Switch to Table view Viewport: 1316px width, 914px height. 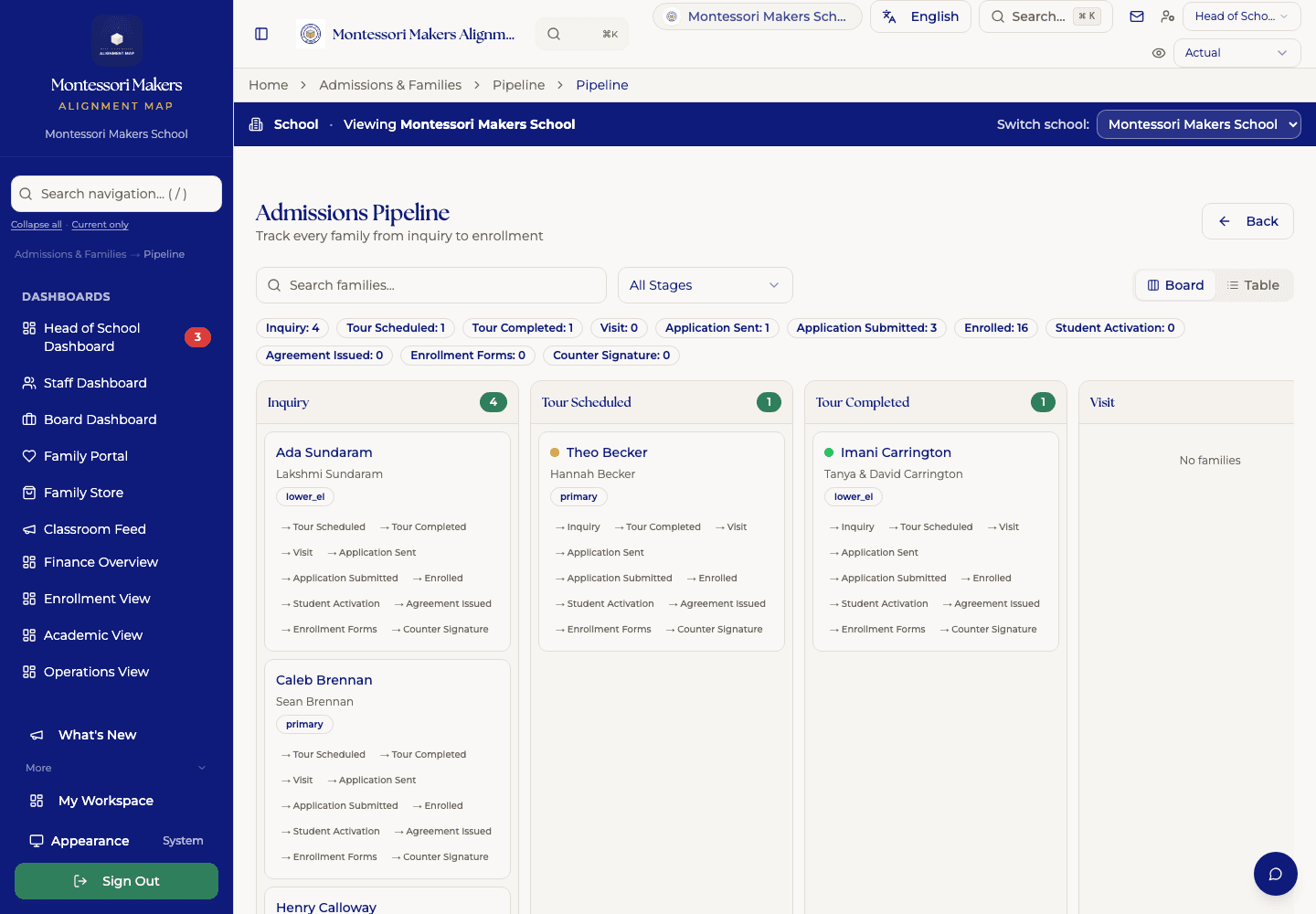point(1253,285)
